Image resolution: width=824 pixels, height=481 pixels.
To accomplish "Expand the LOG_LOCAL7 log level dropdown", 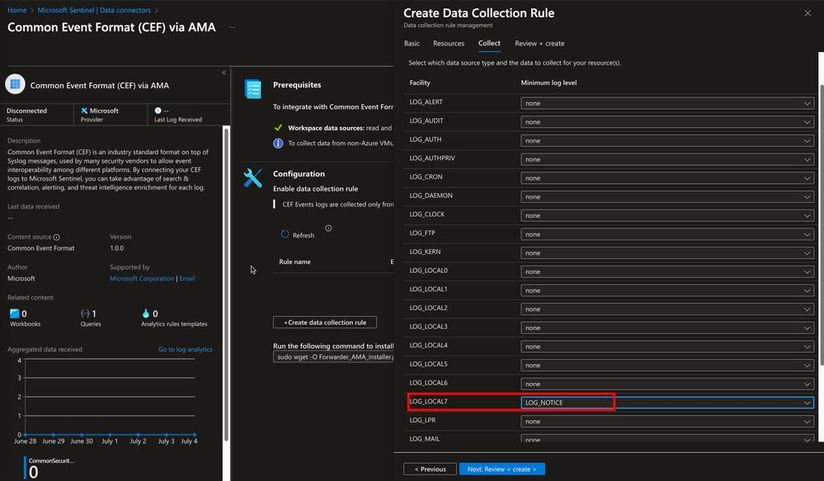I will click(666, 402).
